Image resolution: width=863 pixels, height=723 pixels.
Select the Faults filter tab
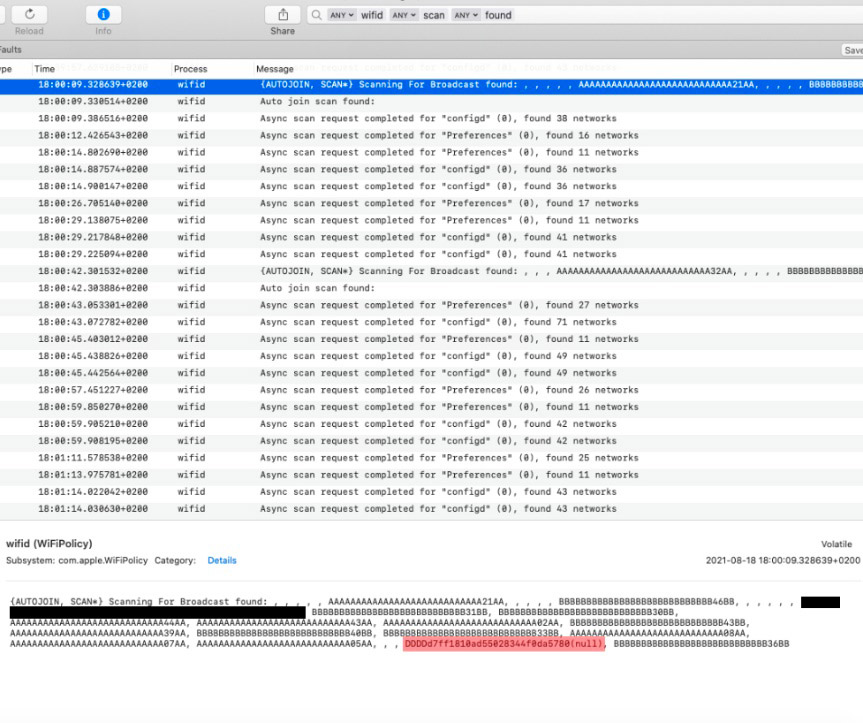point(10,50)
